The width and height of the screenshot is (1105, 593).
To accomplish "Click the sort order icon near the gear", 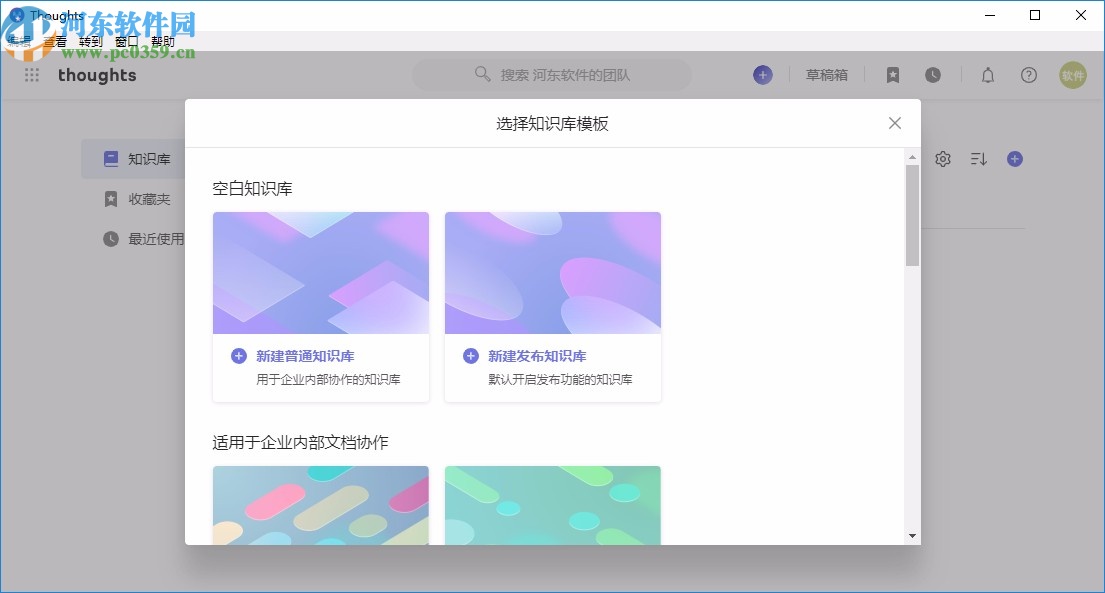I will point(978,158).
